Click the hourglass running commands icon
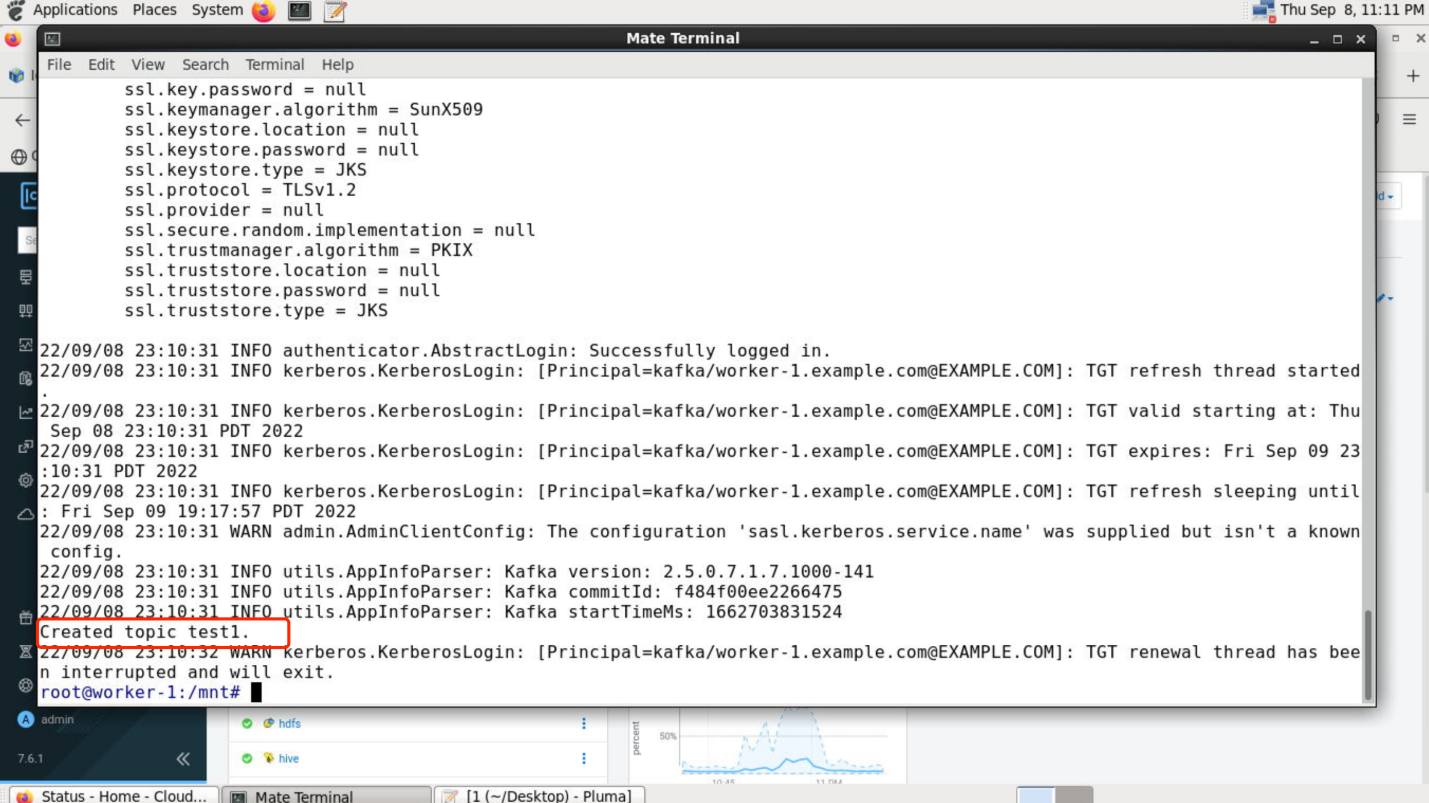 point(26,652)
